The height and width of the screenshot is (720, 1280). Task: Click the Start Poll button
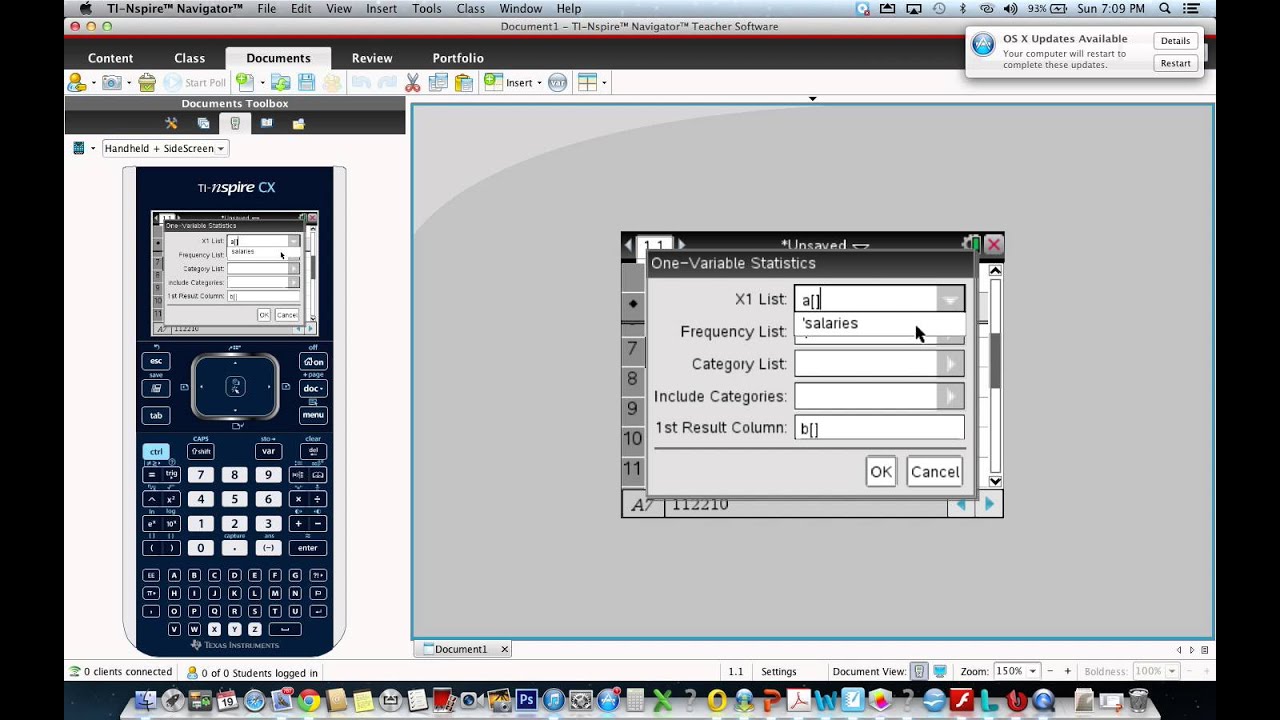[196, 83]
